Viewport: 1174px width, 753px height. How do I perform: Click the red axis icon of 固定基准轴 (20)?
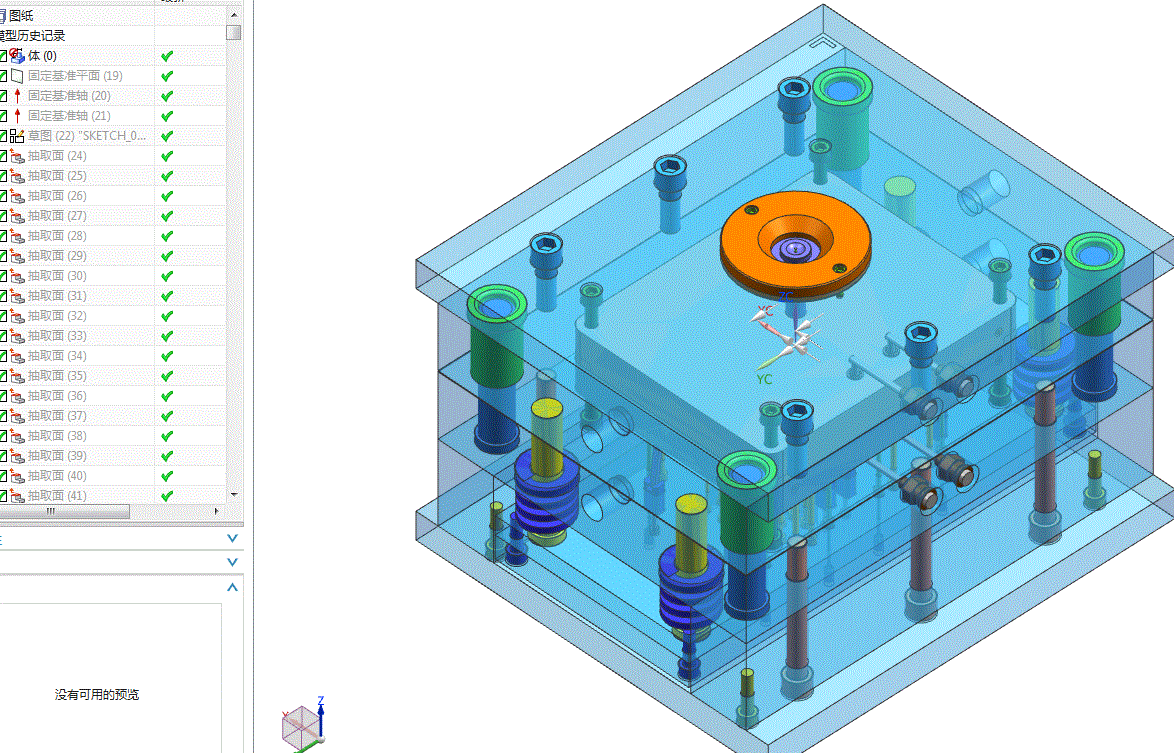click(x=17, y=96)
